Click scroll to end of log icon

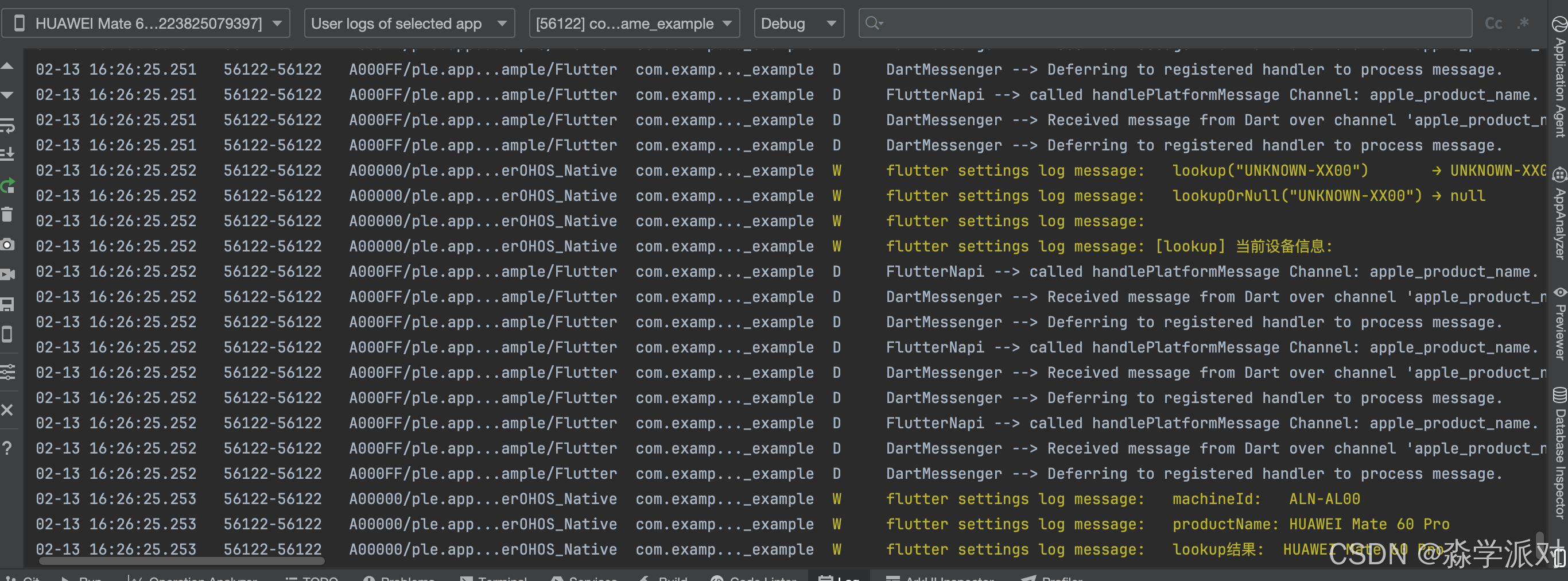pos(7,154)
